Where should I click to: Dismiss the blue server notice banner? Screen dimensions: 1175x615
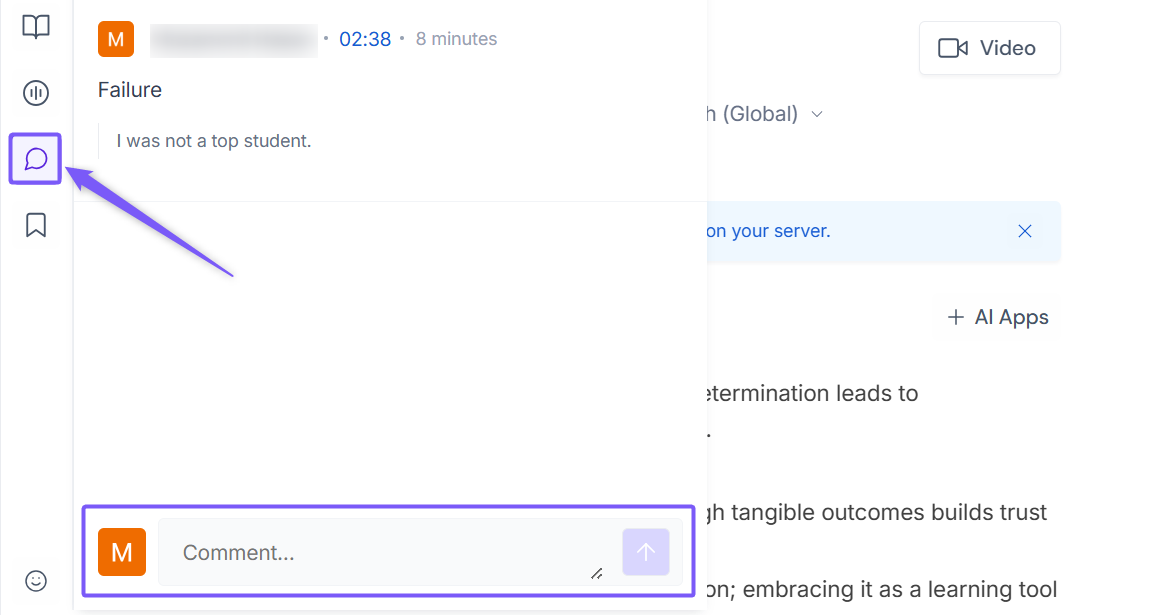(x=1024, y=231)
